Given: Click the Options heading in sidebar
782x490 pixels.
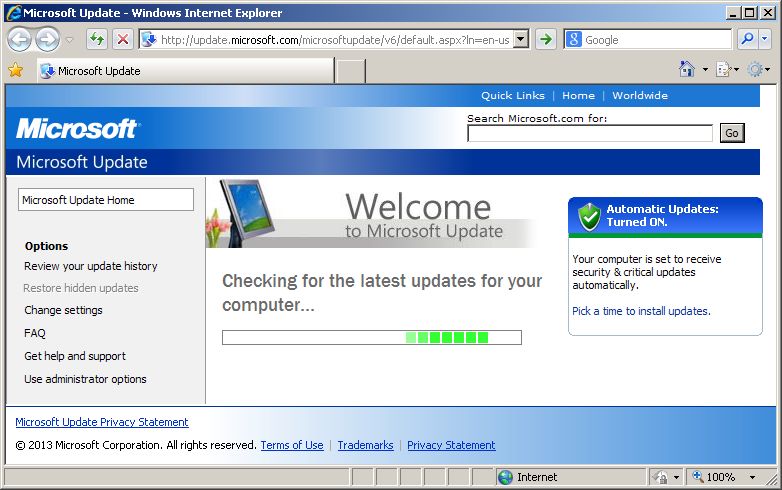Looking at the screenshot, I should [46, 246].
